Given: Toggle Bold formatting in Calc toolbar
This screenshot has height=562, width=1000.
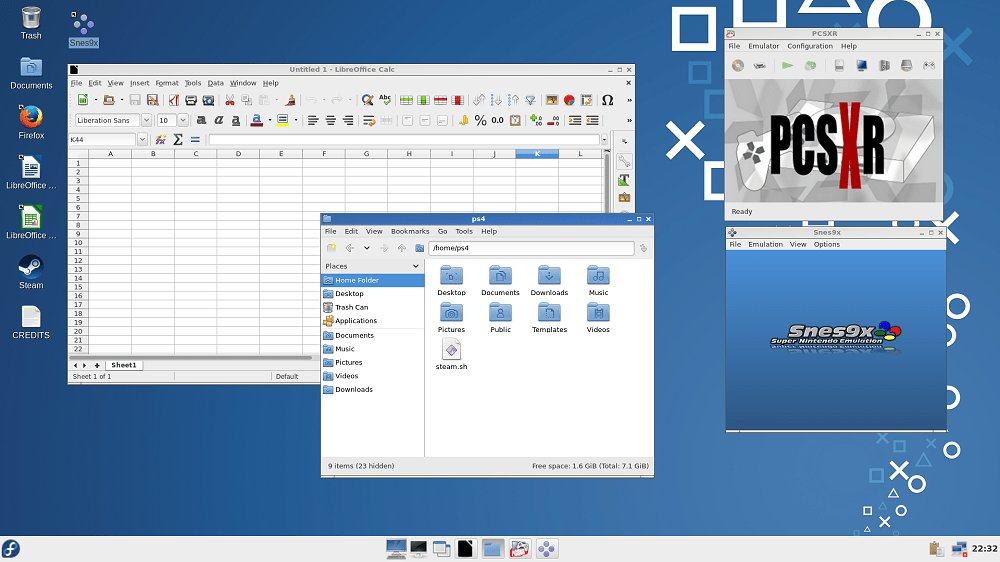Looking at the screenshot, I should pos(201,120).
